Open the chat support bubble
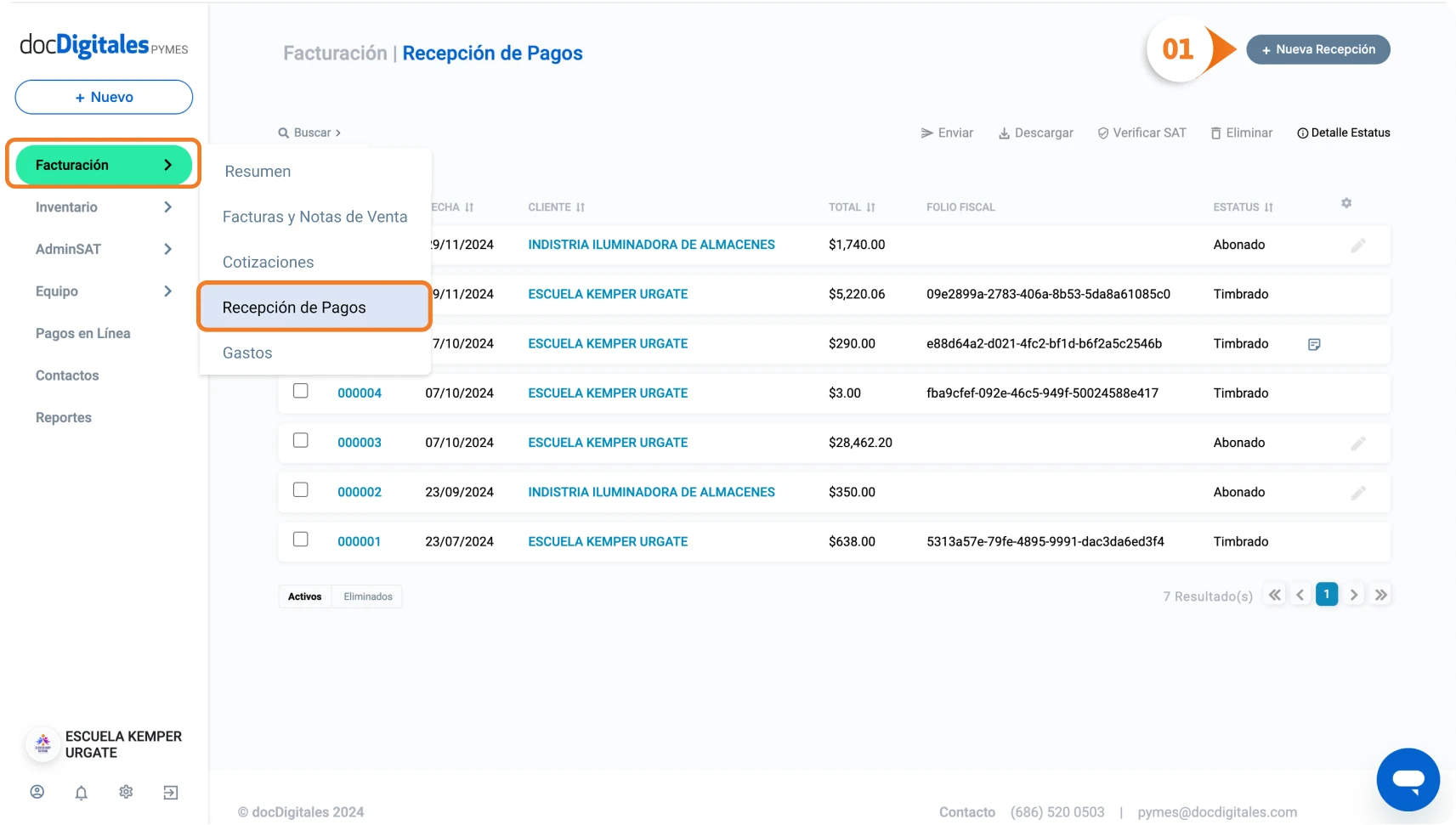Screen dimensions: 1456x825 1408,780
